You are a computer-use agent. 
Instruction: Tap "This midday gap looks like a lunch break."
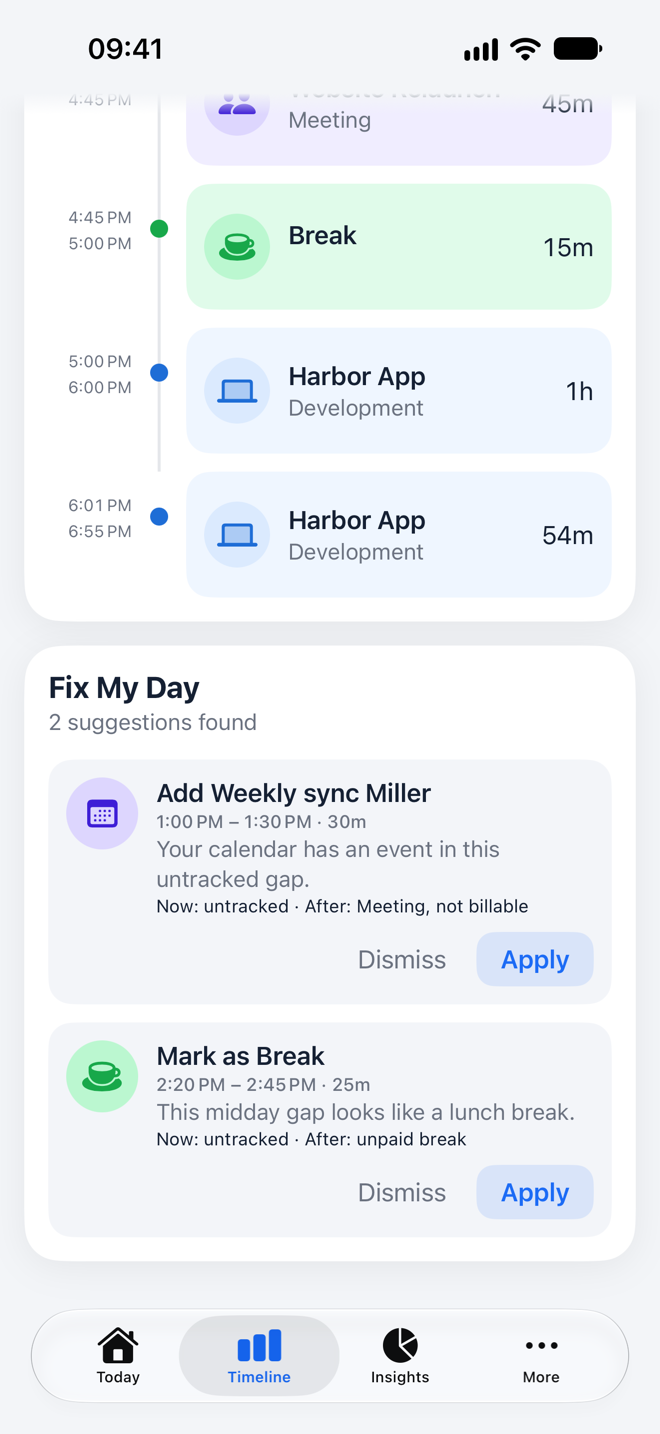(x=366, y=1113)
